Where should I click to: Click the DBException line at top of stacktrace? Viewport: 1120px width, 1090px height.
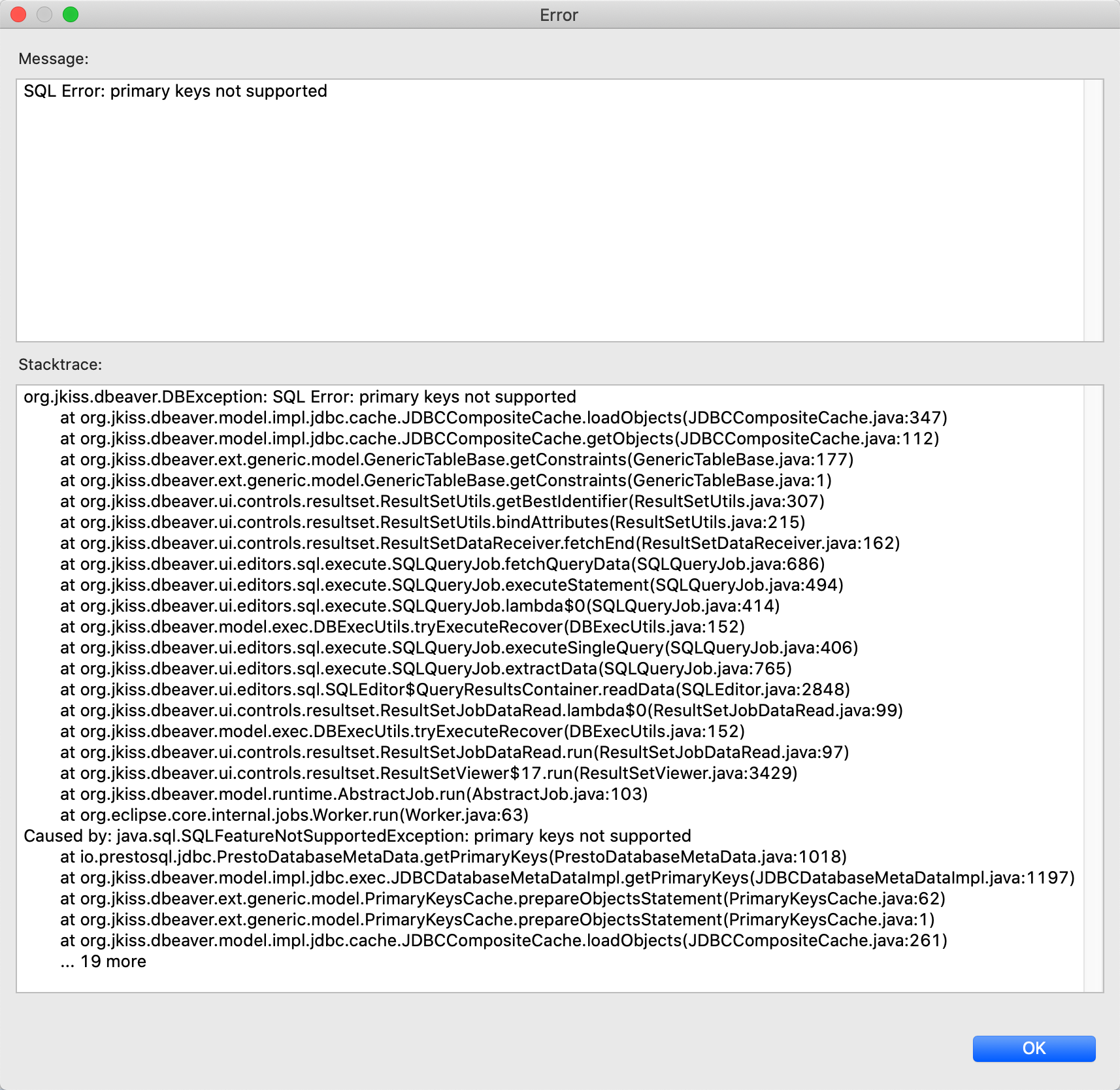tap(299, 397)
